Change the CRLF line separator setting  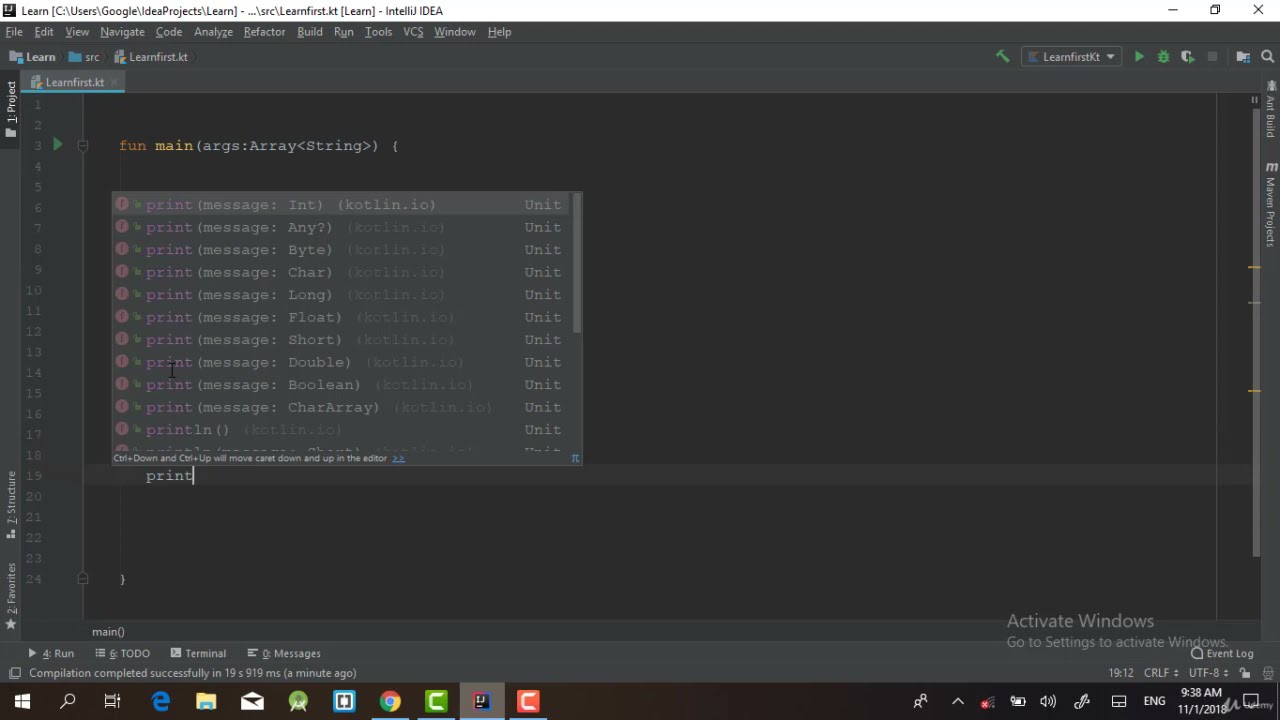(1161, 673)
